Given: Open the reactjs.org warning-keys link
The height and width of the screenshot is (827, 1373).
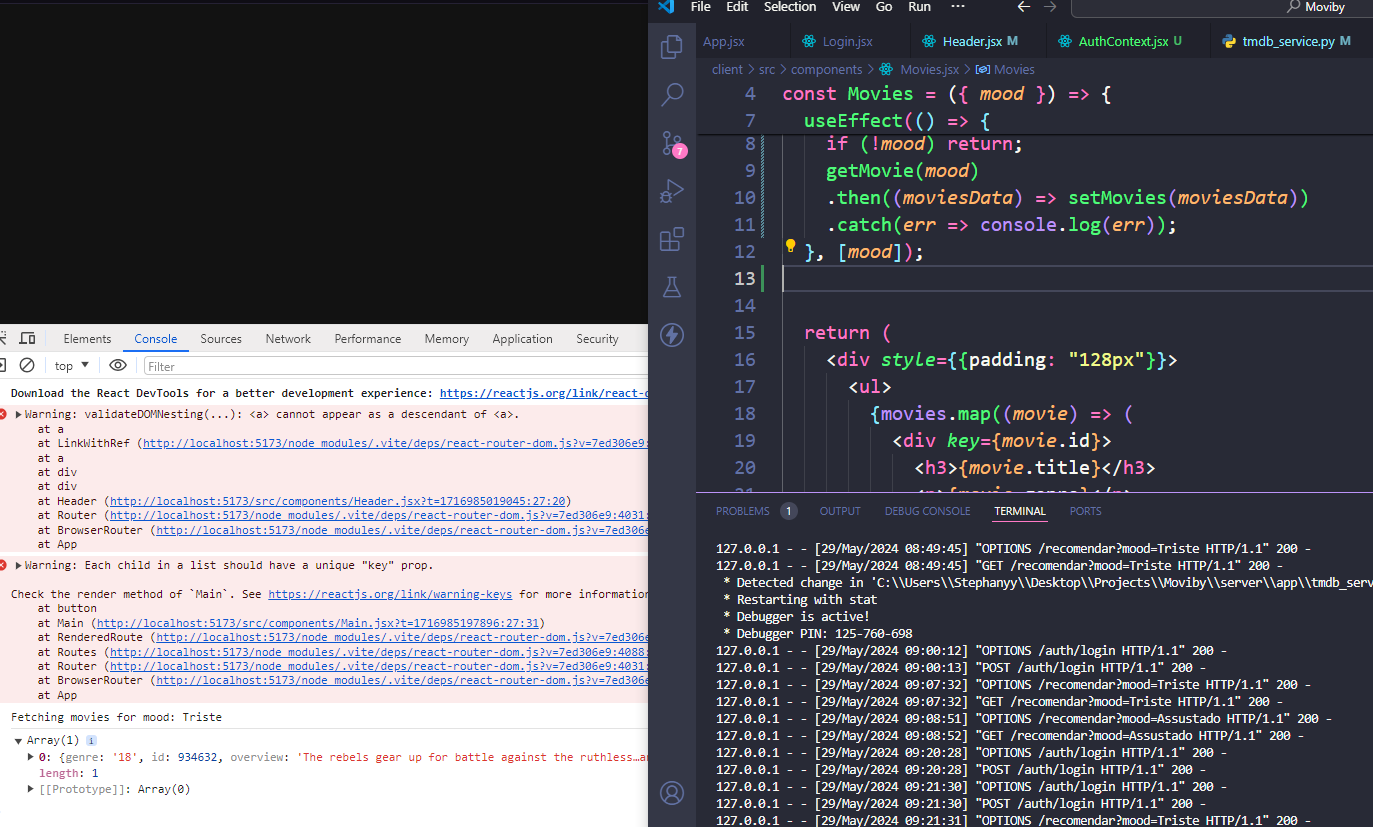Looking at the screenshot, I should tap(390, 594).
